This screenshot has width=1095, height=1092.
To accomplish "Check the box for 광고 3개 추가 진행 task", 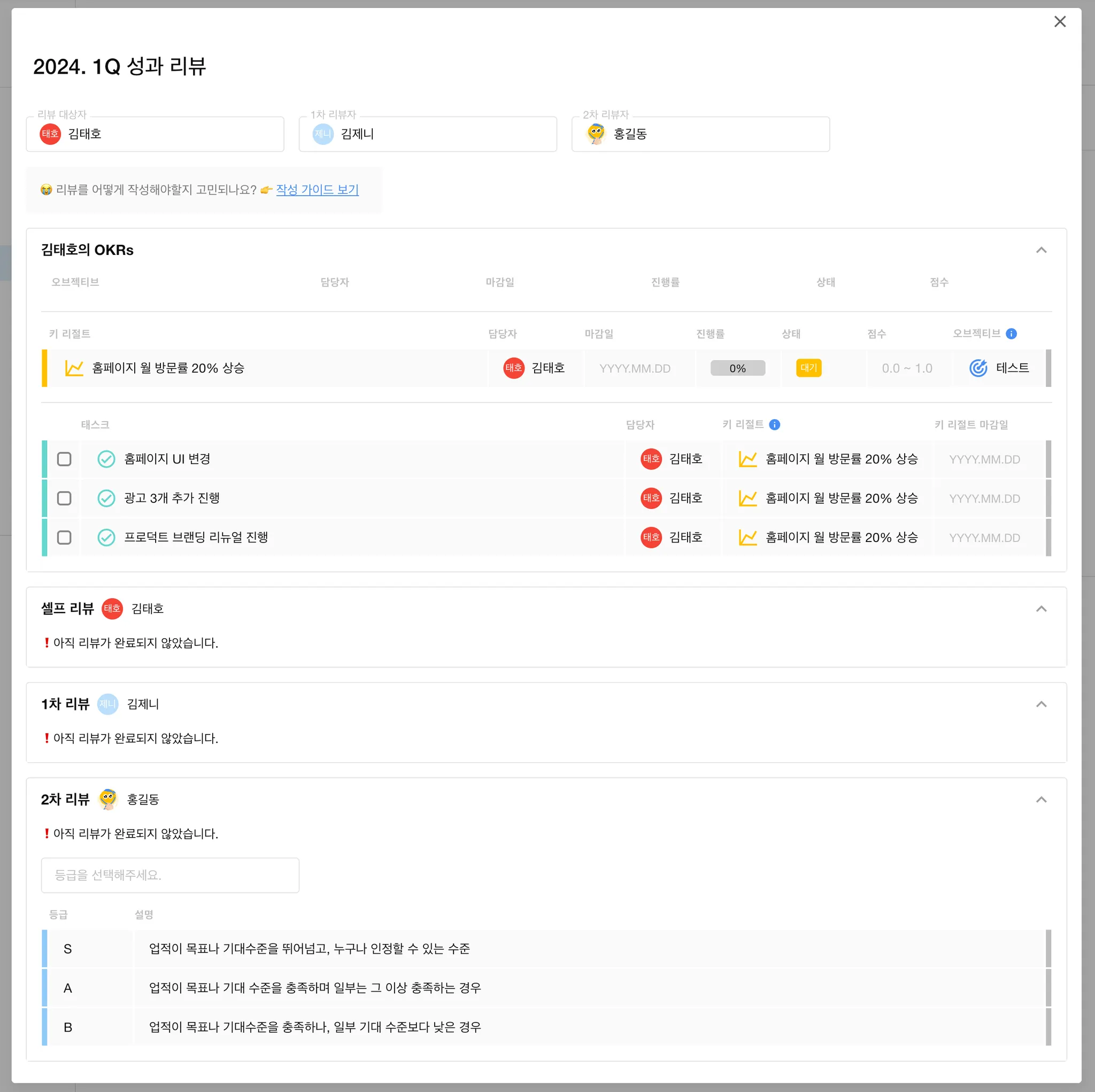I will [64, 498].
